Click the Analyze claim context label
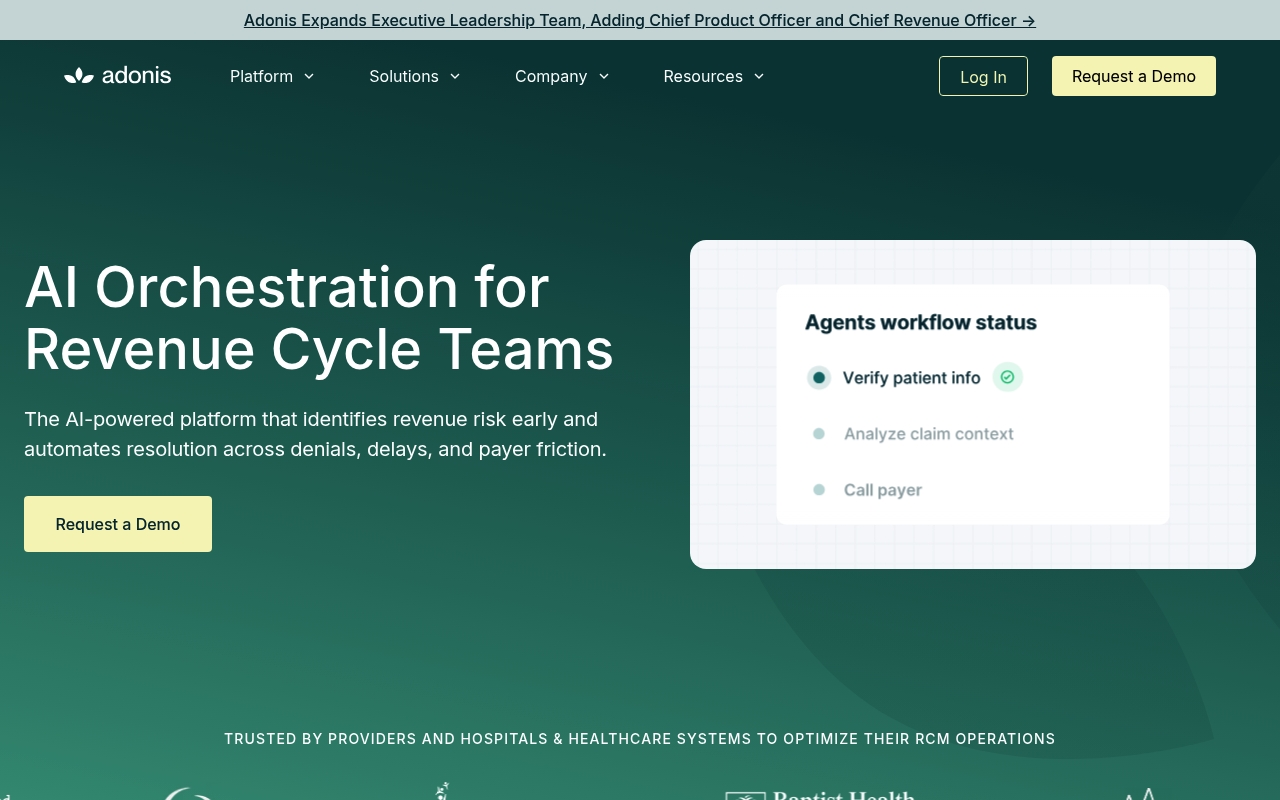The height and width of the screenshot is (800, 1280). pyautogui.click(x=929, y=434)
